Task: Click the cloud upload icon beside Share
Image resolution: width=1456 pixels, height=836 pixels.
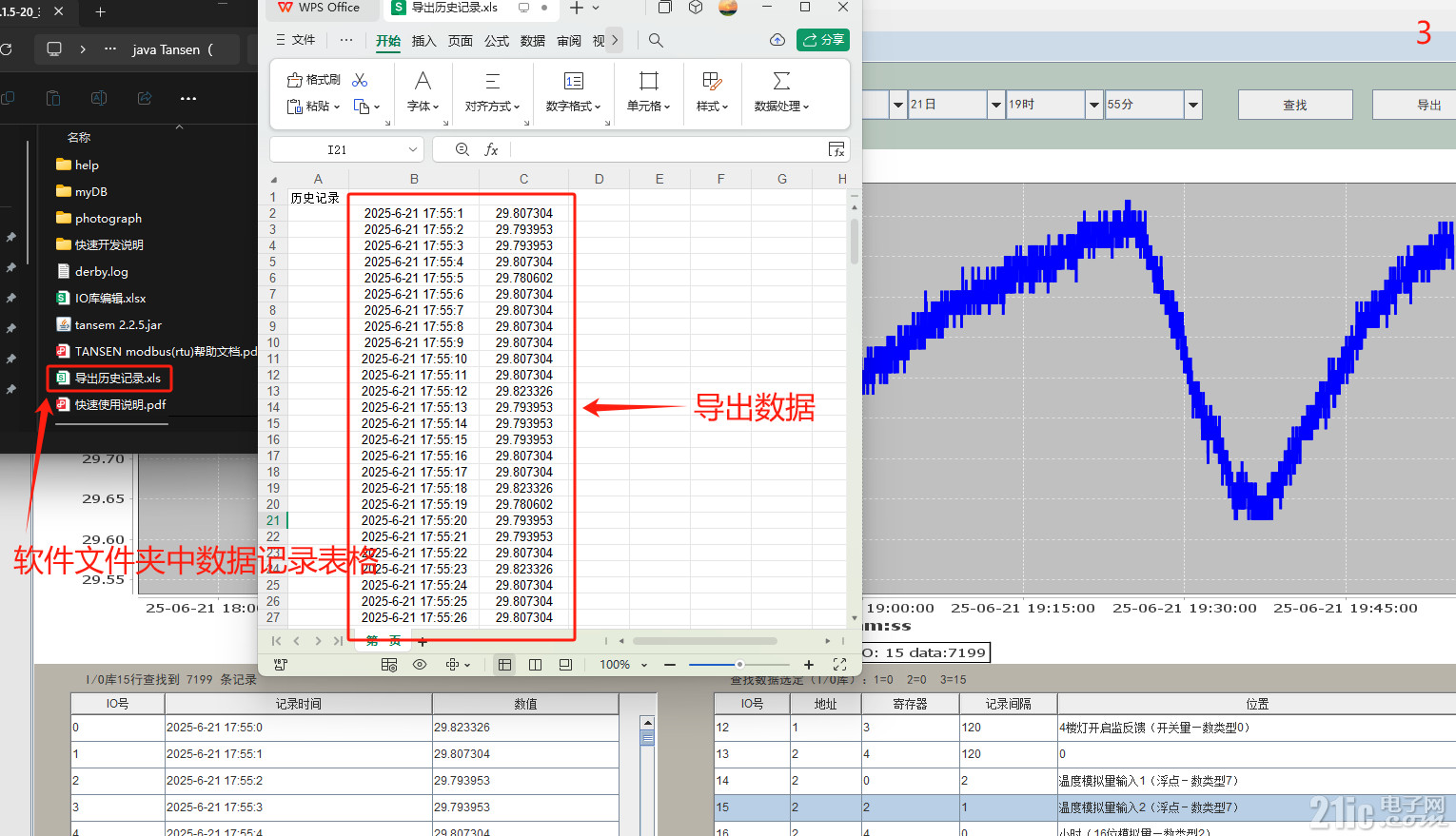Action: click(x=777, y=40)
